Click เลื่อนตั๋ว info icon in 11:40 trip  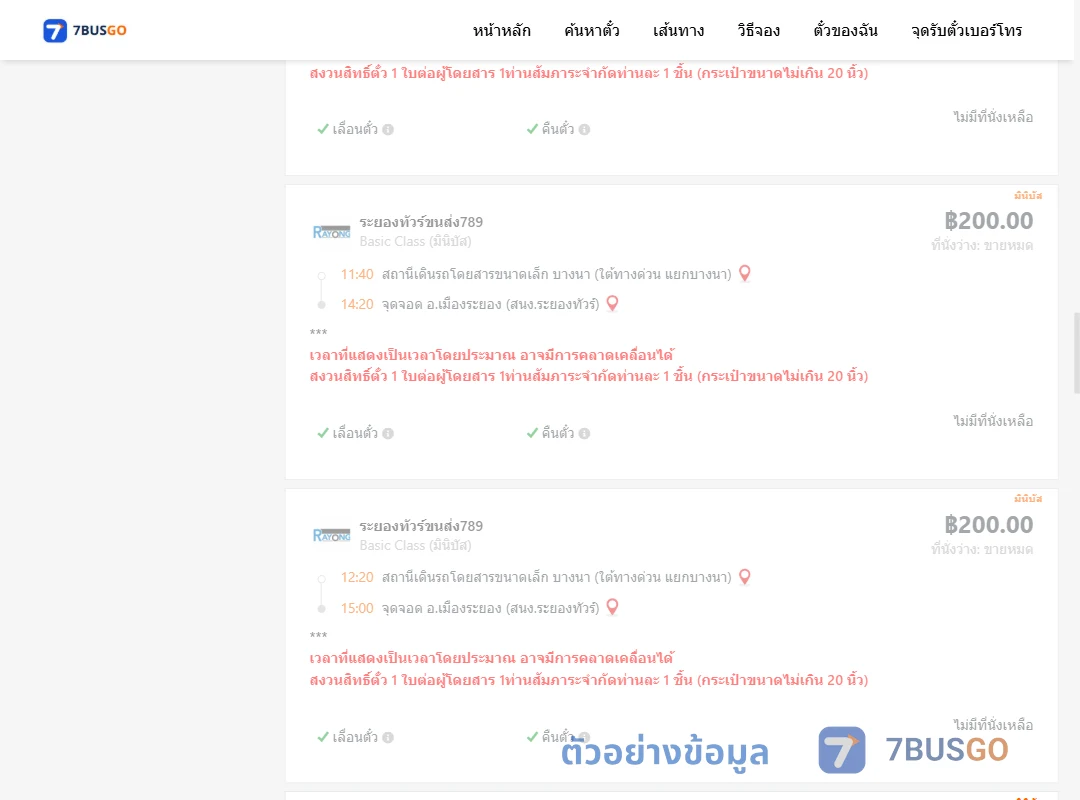[x=388, y=433]
